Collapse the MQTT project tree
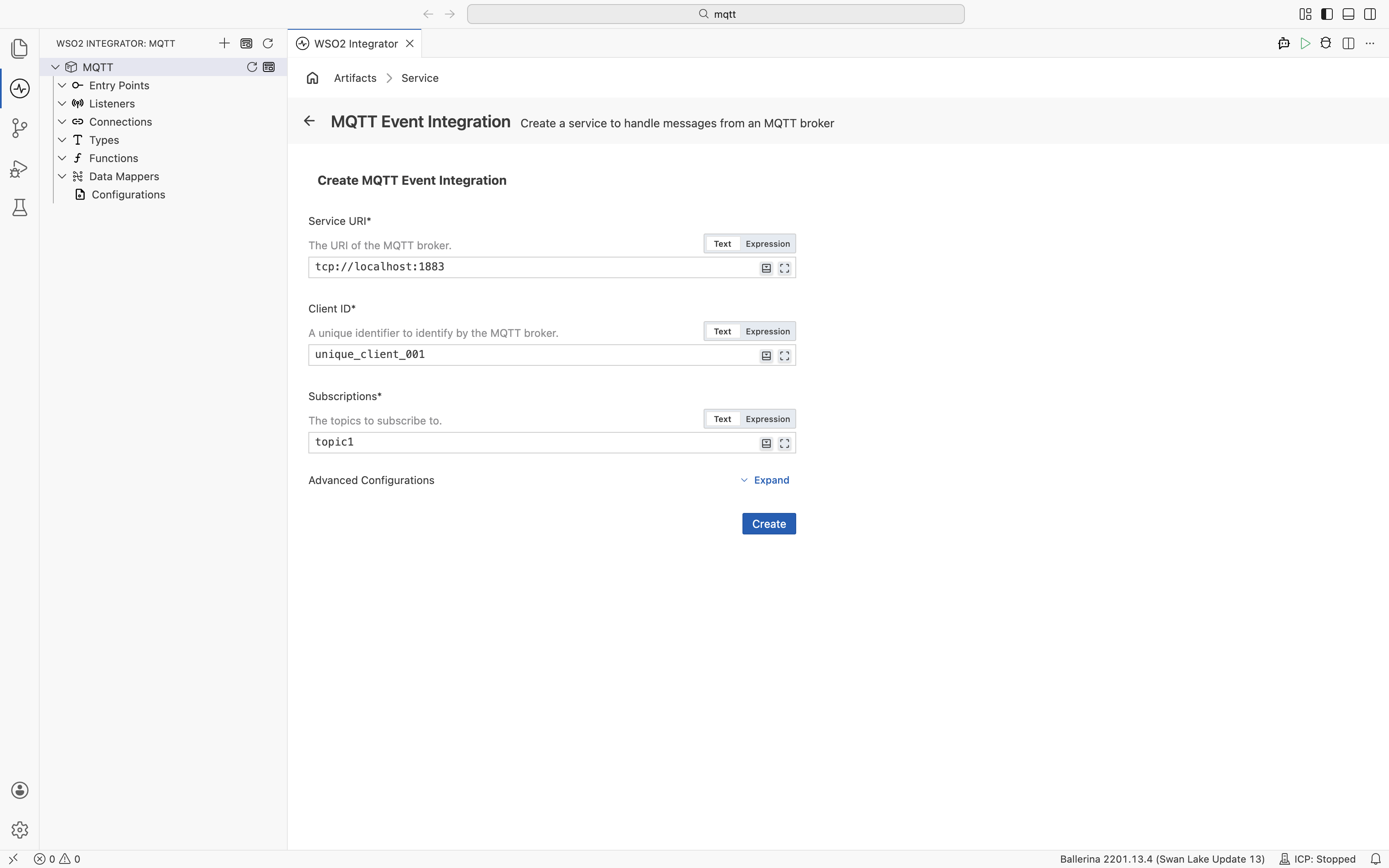This screenshot has height=868, width=1389. click(56, 67)
